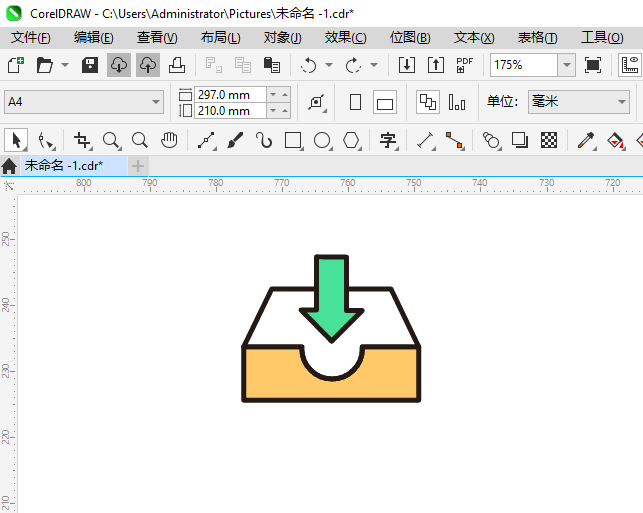Click the Export icon
The height and width of the screenshot is (513, 643).
click(436, 65)
